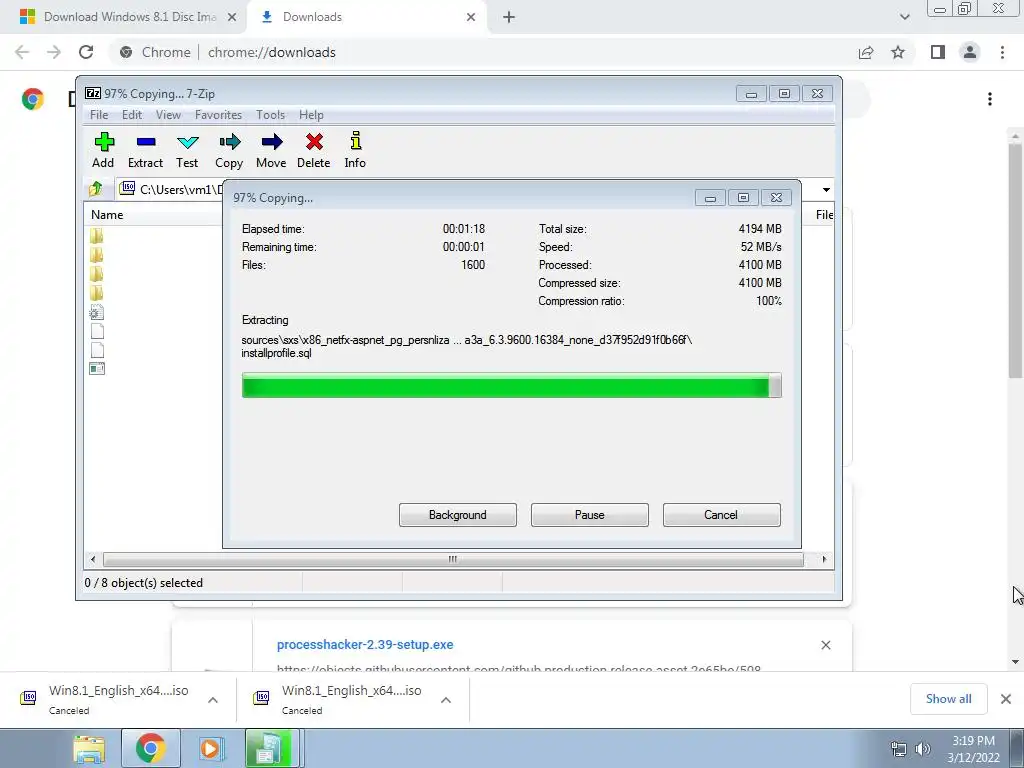
Task: Select the last file icon in list
Action: 97,369
